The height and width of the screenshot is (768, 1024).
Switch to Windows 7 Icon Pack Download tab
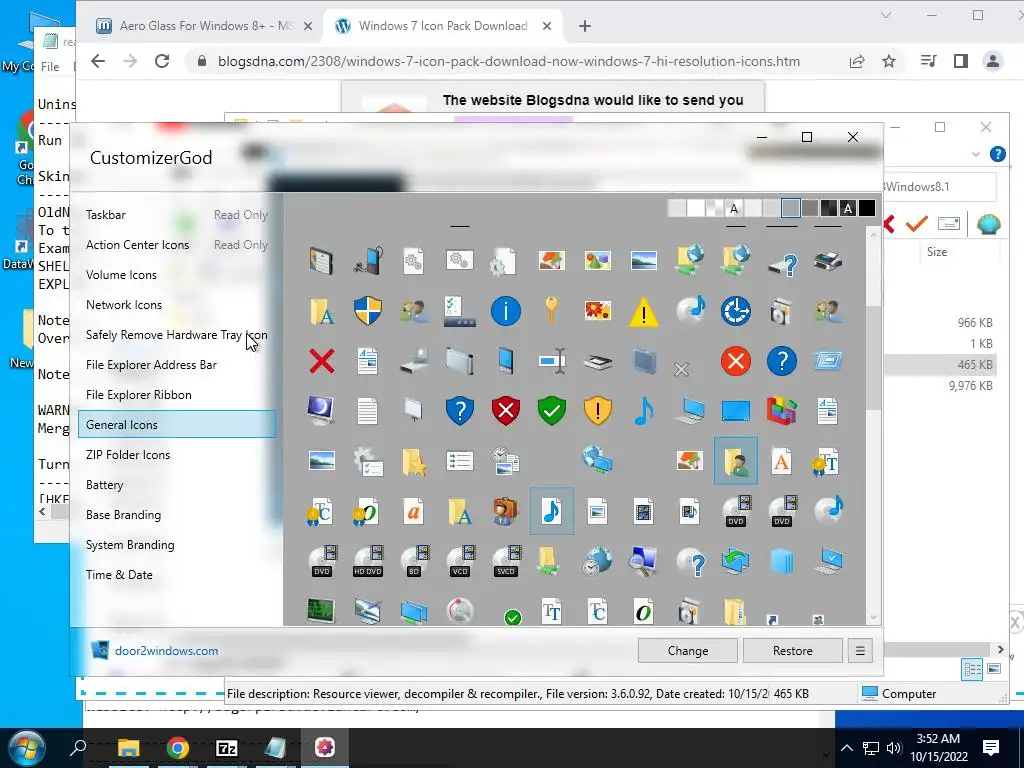[443, 26]
